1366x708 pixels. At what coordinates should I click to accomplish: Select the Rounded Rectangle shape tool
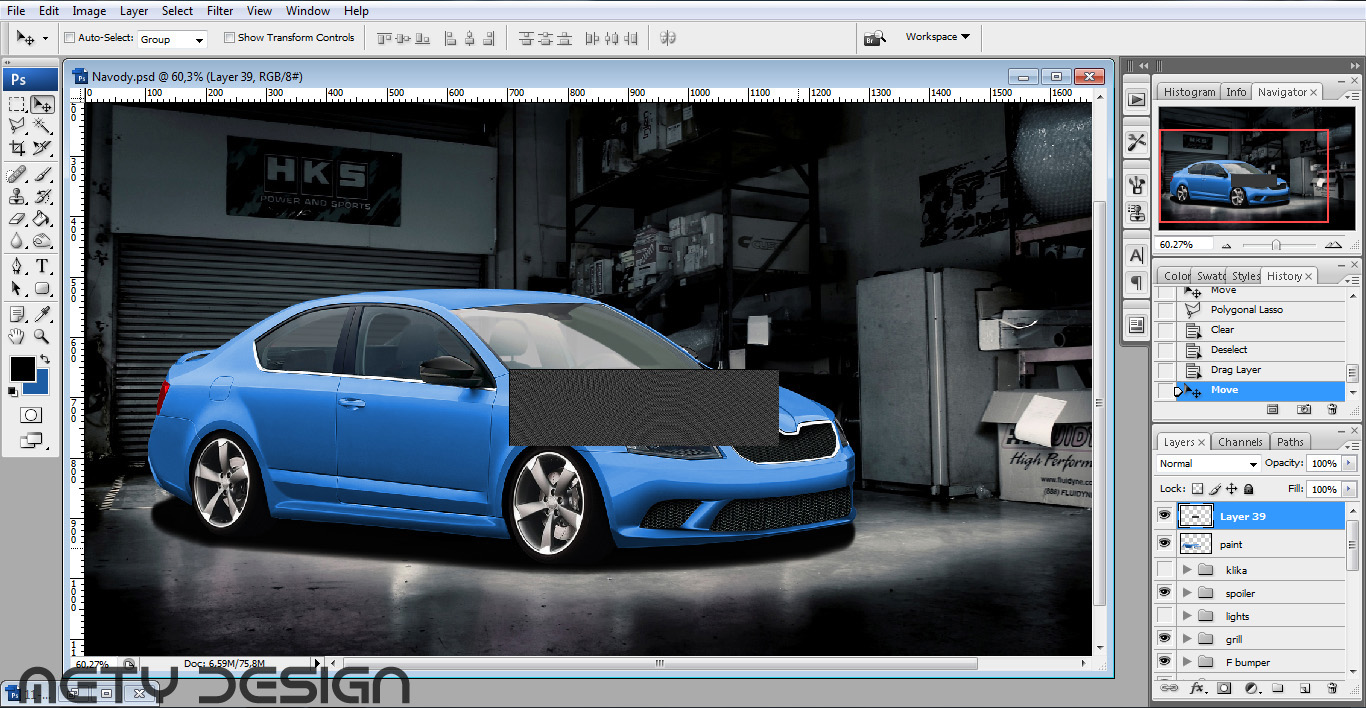[x=42, y=288]
